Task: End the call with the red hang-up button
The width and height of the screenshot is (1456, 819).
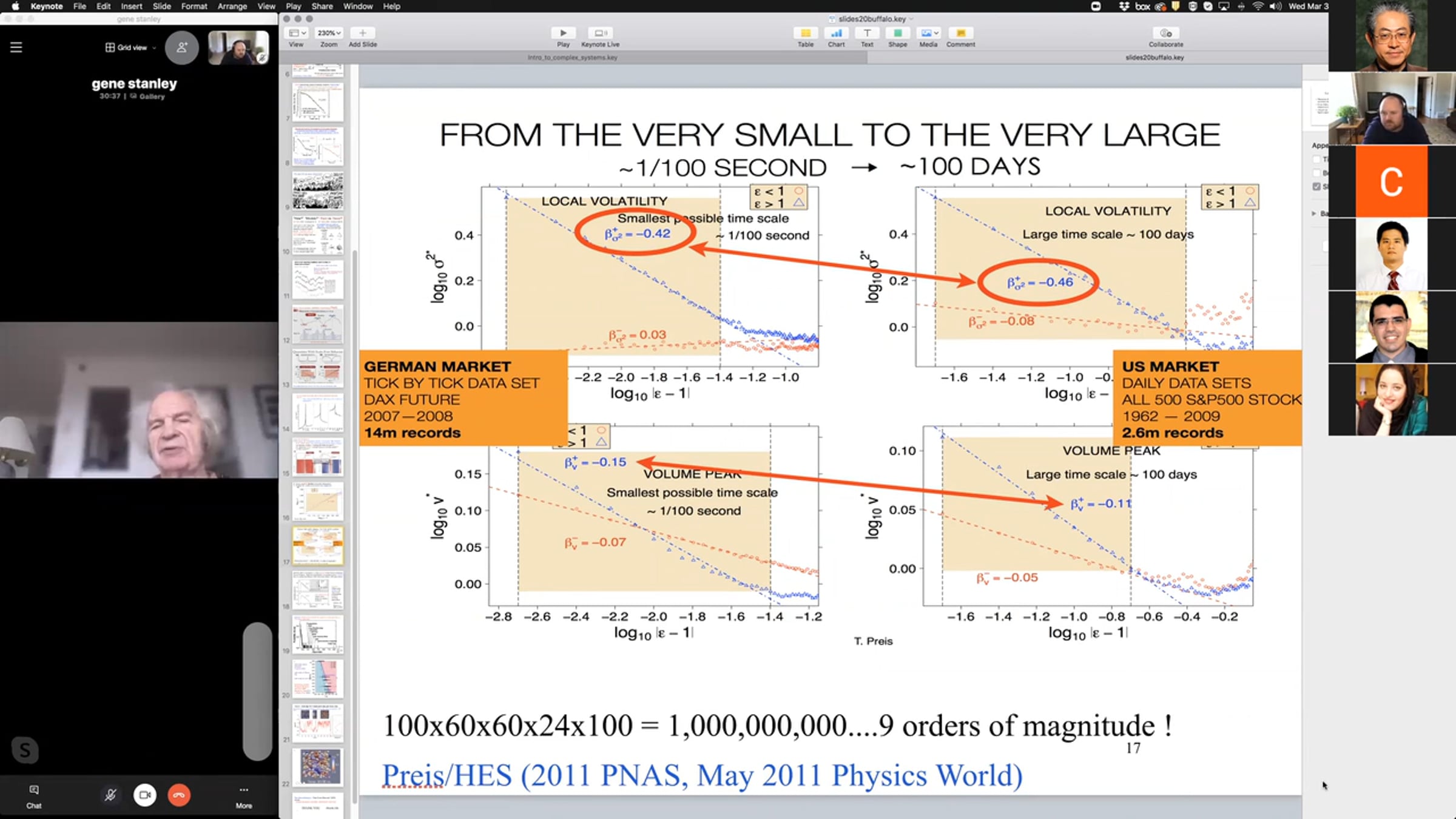Action: [x=179, y=795]
